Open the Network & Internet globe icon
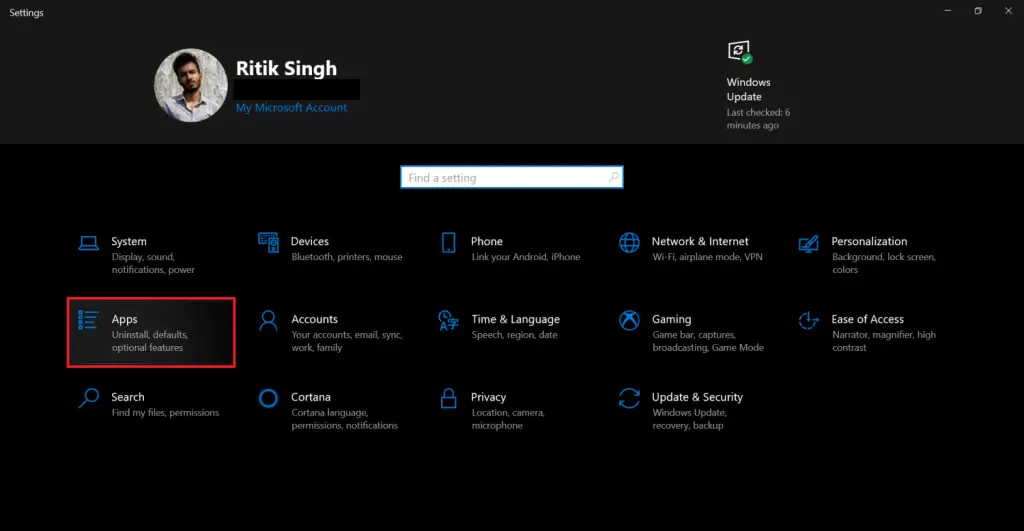 (x=630, y=242)
